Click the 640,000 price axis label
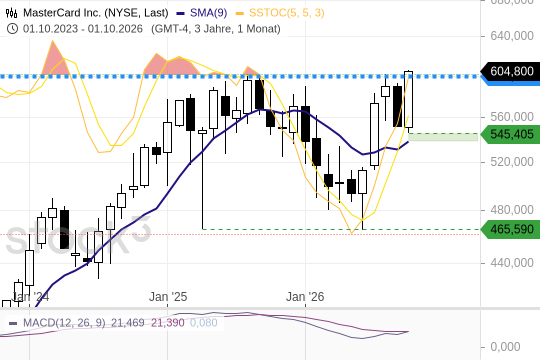This screenshot has width=540, height=360. [x=512, y=36]
